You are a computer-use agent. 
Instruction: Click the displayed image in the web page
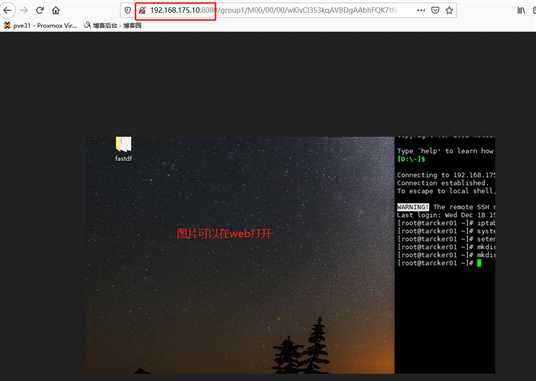[x=288, y=255]
